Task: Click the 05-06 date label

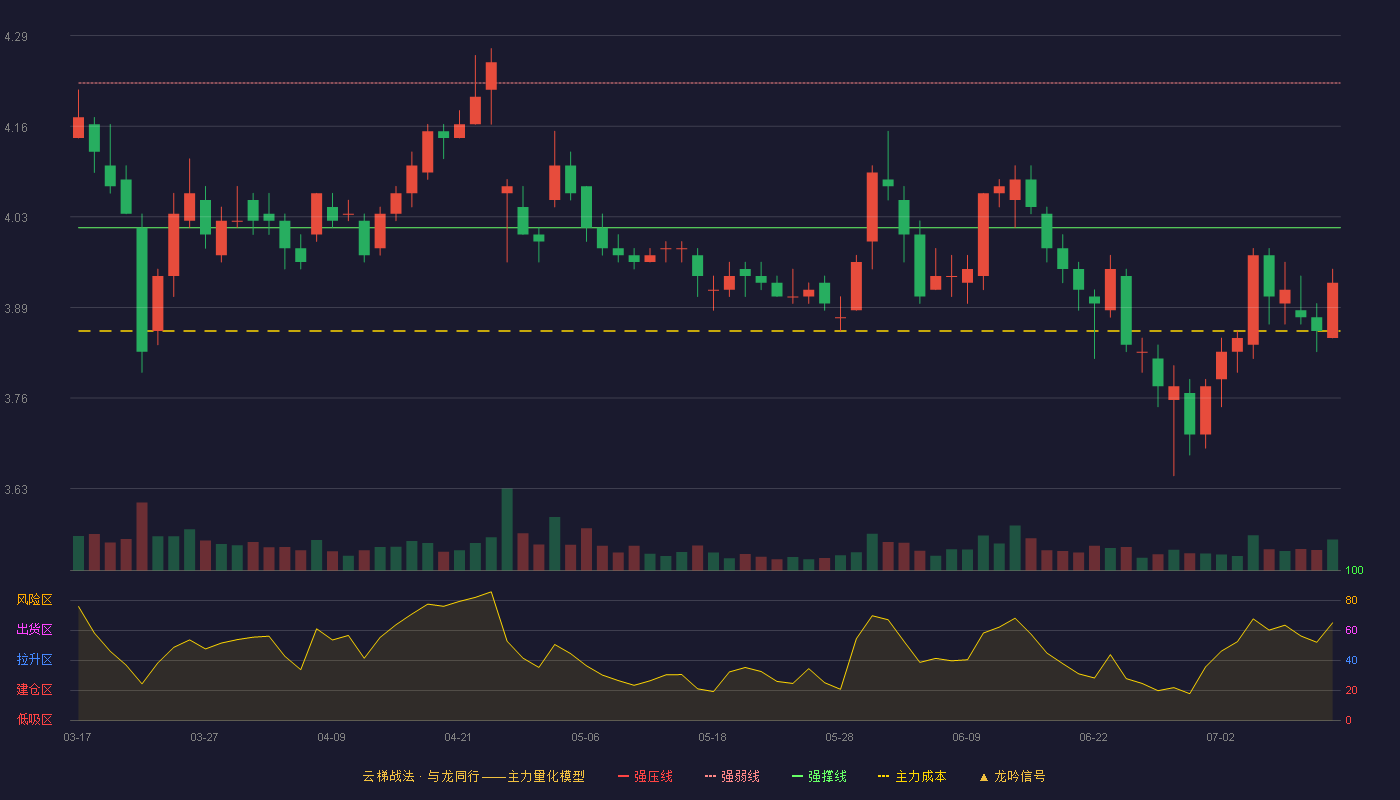Action: (x=585, y=737)
